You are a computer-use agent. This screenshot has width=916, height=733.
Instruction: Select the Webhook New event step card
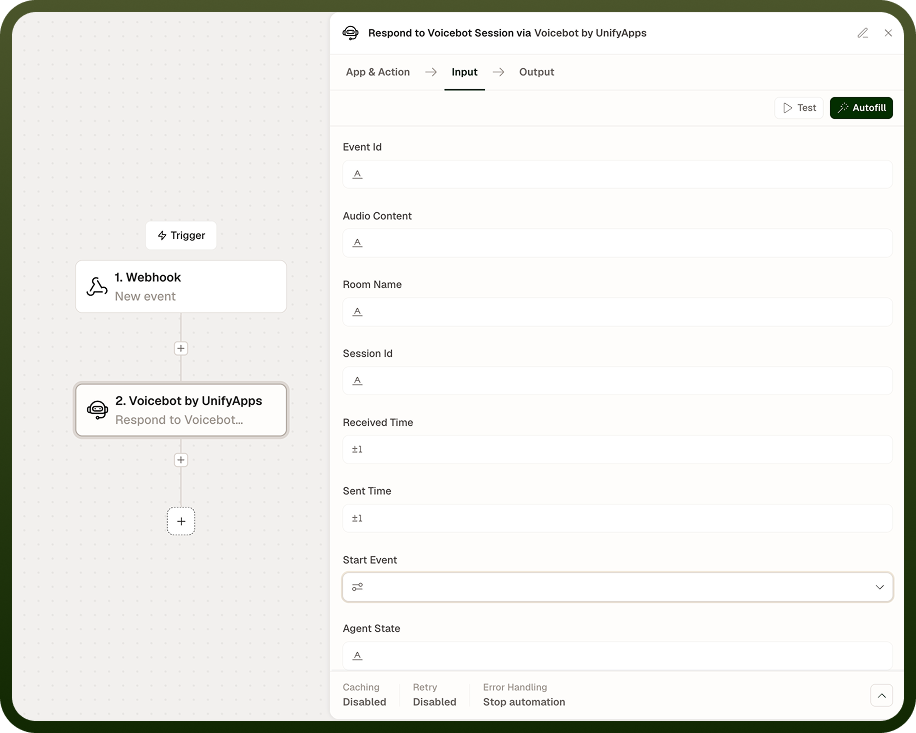(x=181, y=287)
